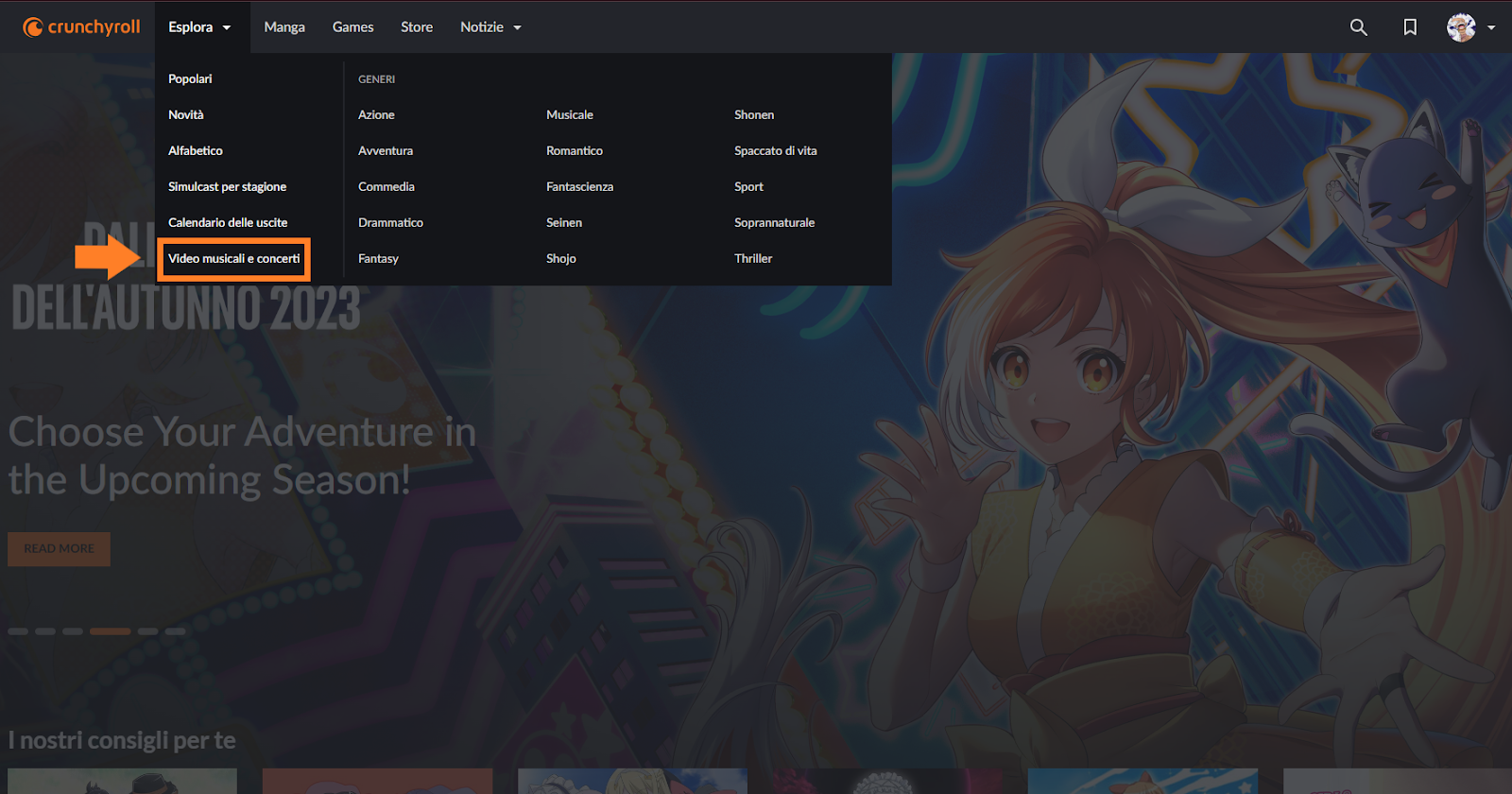This screenshot has height=794, width=1512.
Task: Click the READ MORE button
Action: tap(59, 548)
